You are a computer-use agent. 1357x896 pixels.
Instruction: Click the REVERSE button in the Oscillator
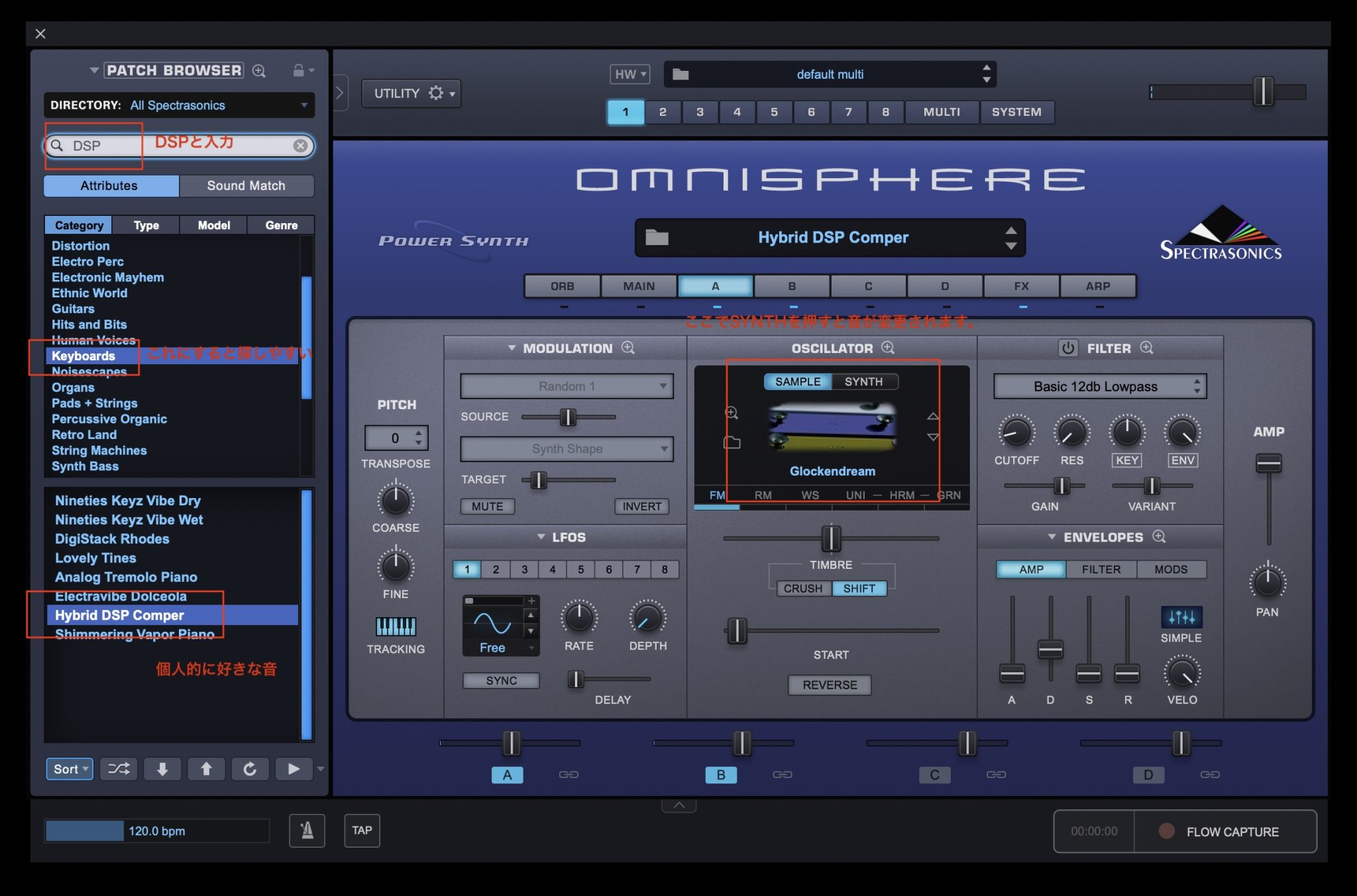pyautogui.click(x=830, y=685)
